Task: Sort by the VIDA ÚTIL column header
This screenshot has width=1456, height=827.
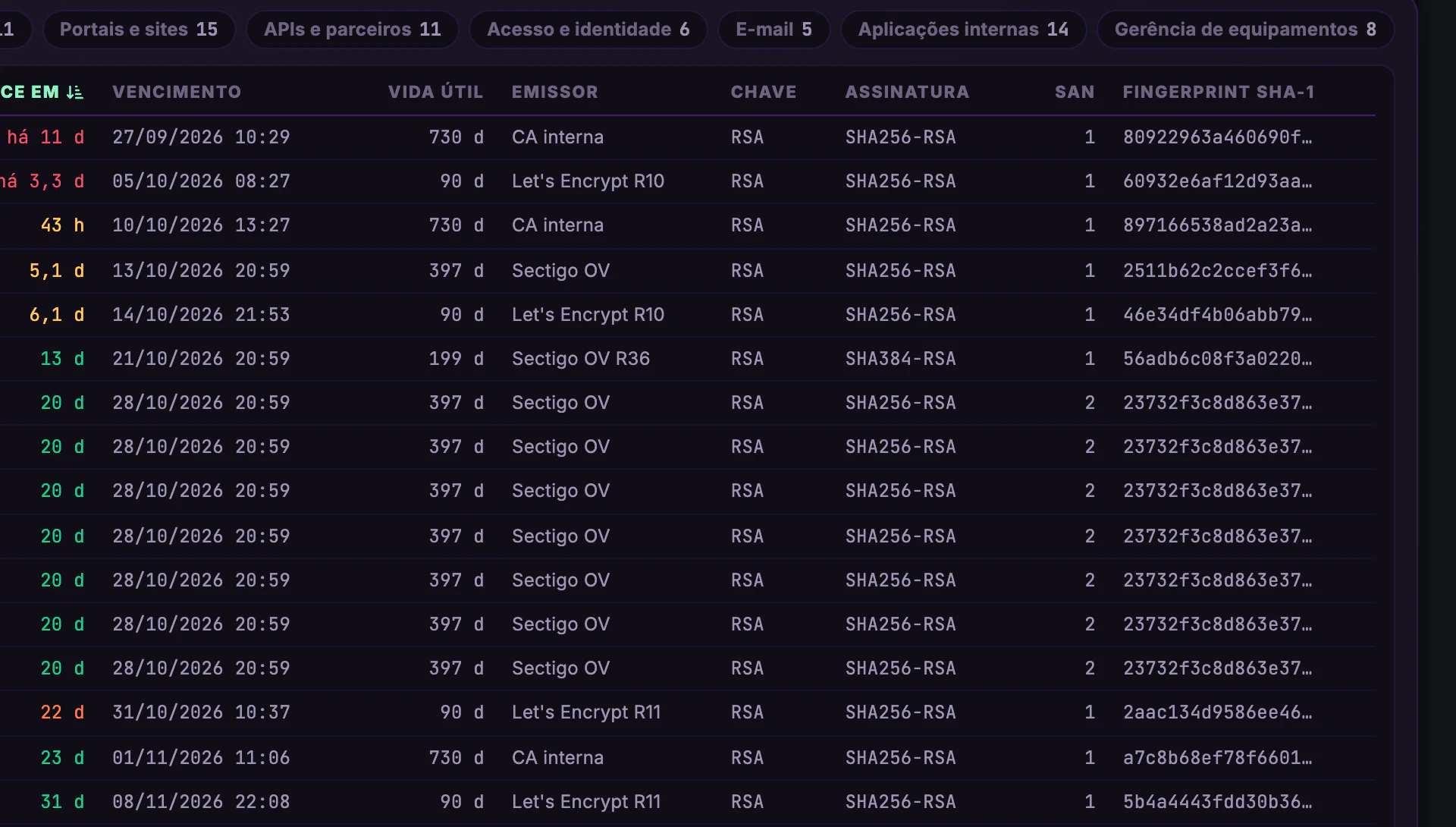Action: coord(436,93)
